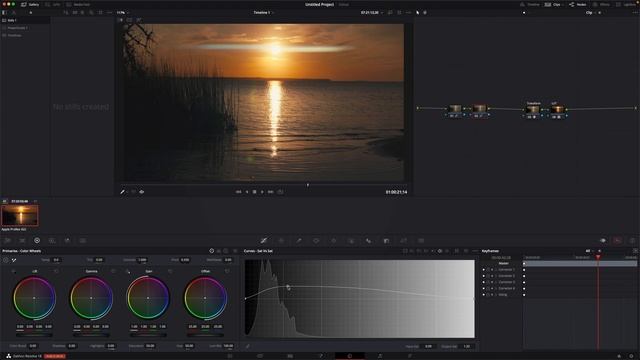Screen dimensions: 640x360
Task: Switch to the Fairlight page
Action: point(380,356)
